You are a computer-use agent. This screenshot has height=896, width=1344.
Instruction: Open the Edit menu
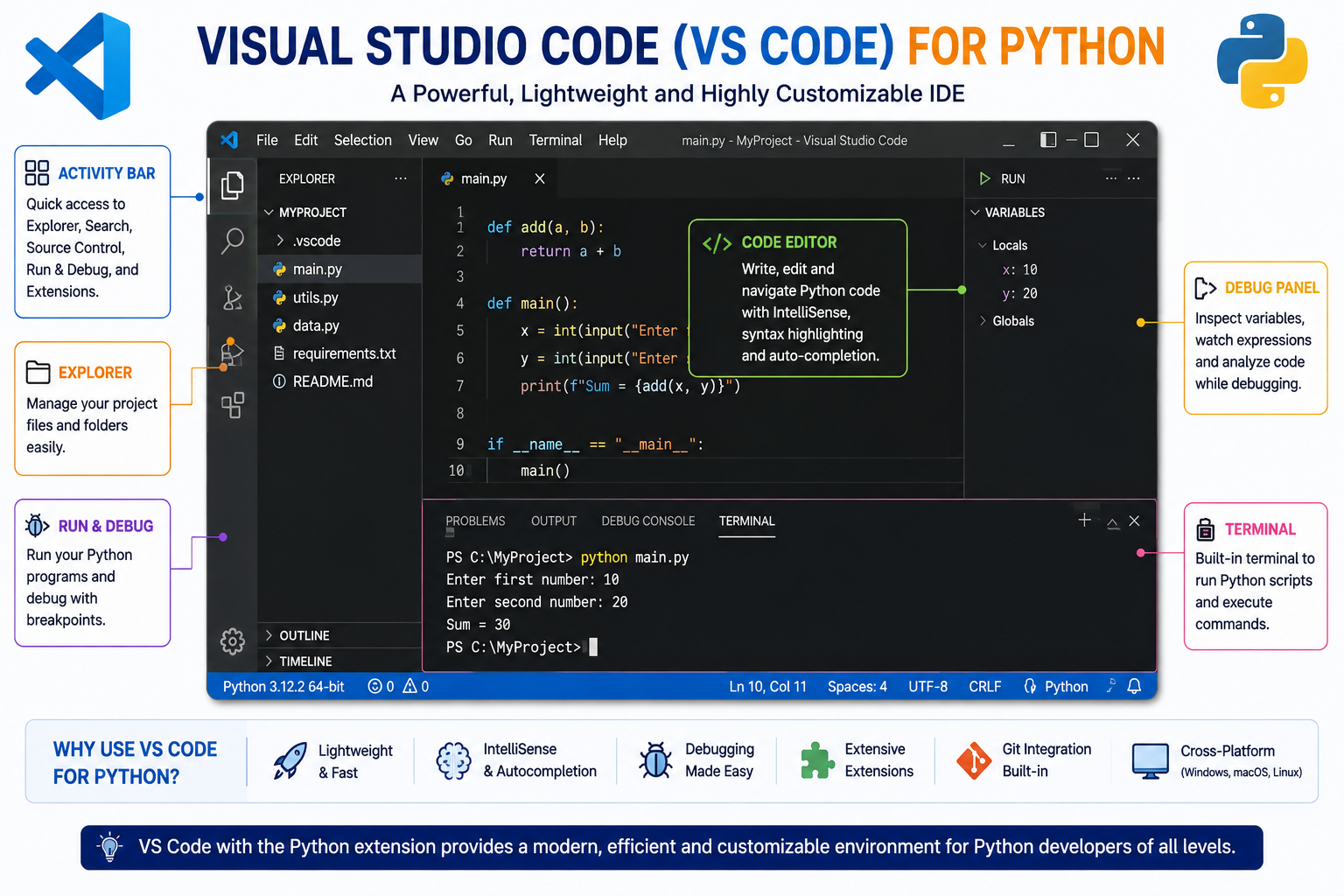click(306, 140)
